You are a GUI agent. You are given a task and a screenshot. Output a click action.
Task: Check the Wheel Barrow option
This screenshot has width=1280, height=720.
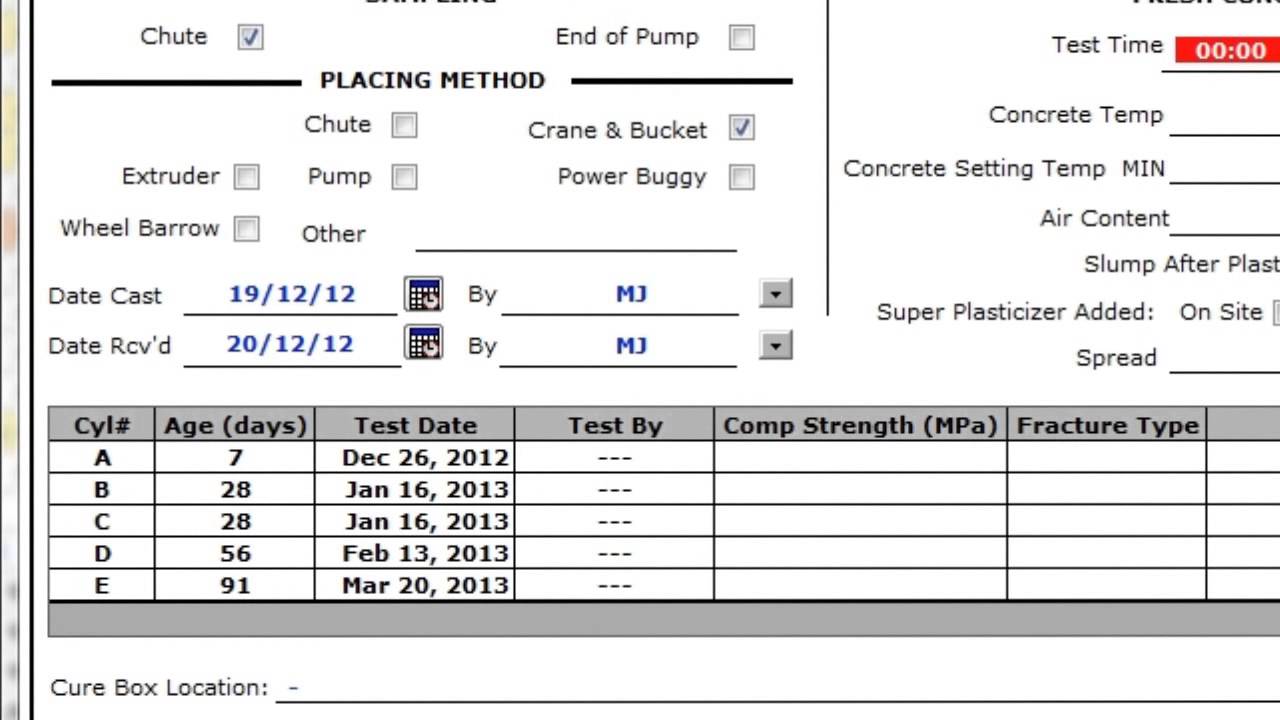[246, 229]
